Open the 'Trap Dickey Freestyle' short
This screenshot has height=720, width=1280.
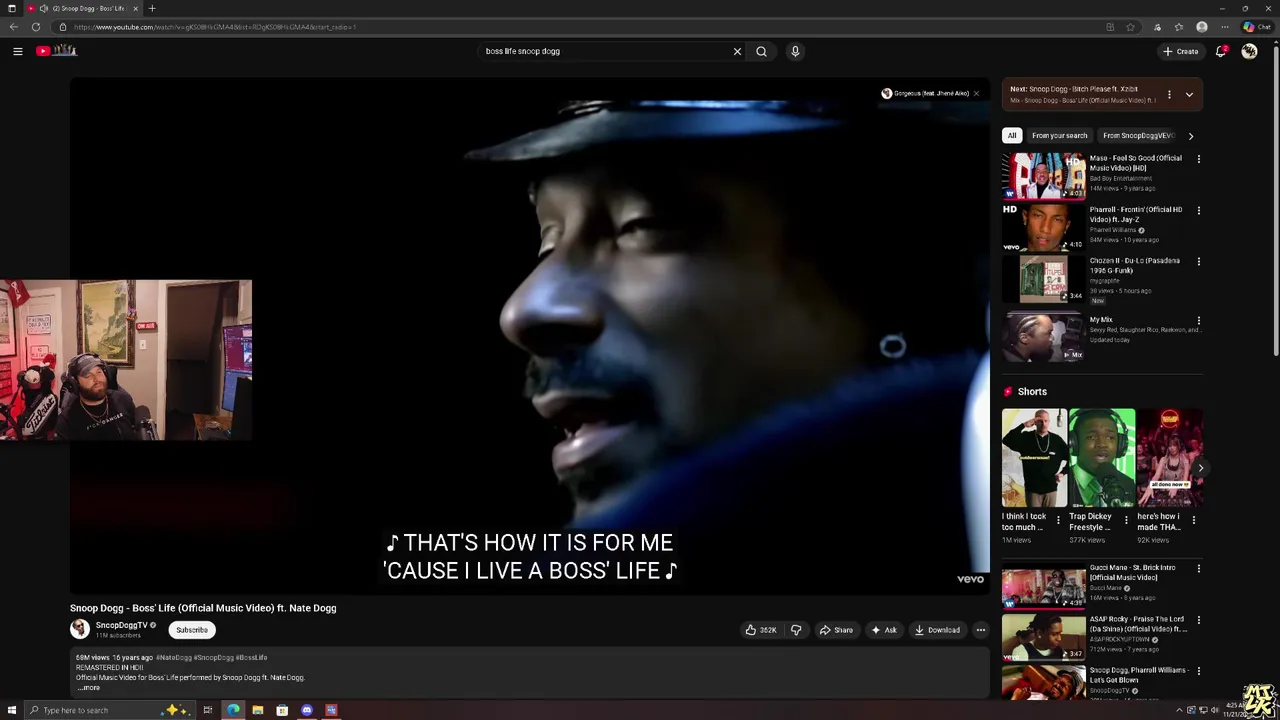click(x=1101, y=458)
